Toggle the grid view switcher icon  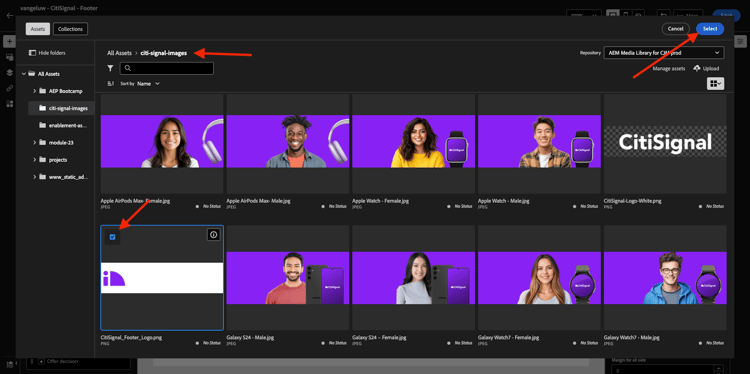[x=716, y=84]
